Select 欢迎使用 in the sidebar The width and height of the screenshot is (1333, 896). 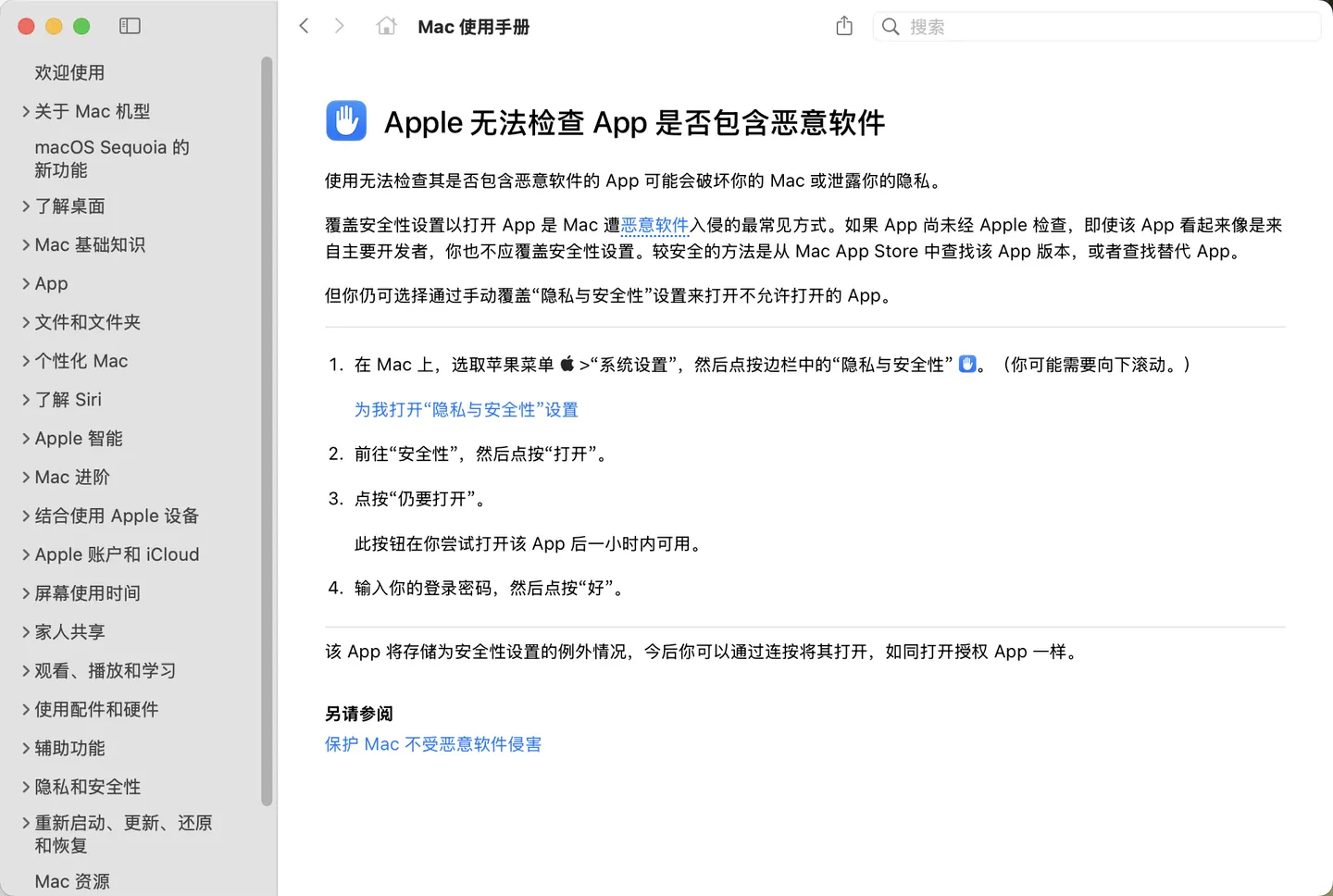click(x=69, y=72)
